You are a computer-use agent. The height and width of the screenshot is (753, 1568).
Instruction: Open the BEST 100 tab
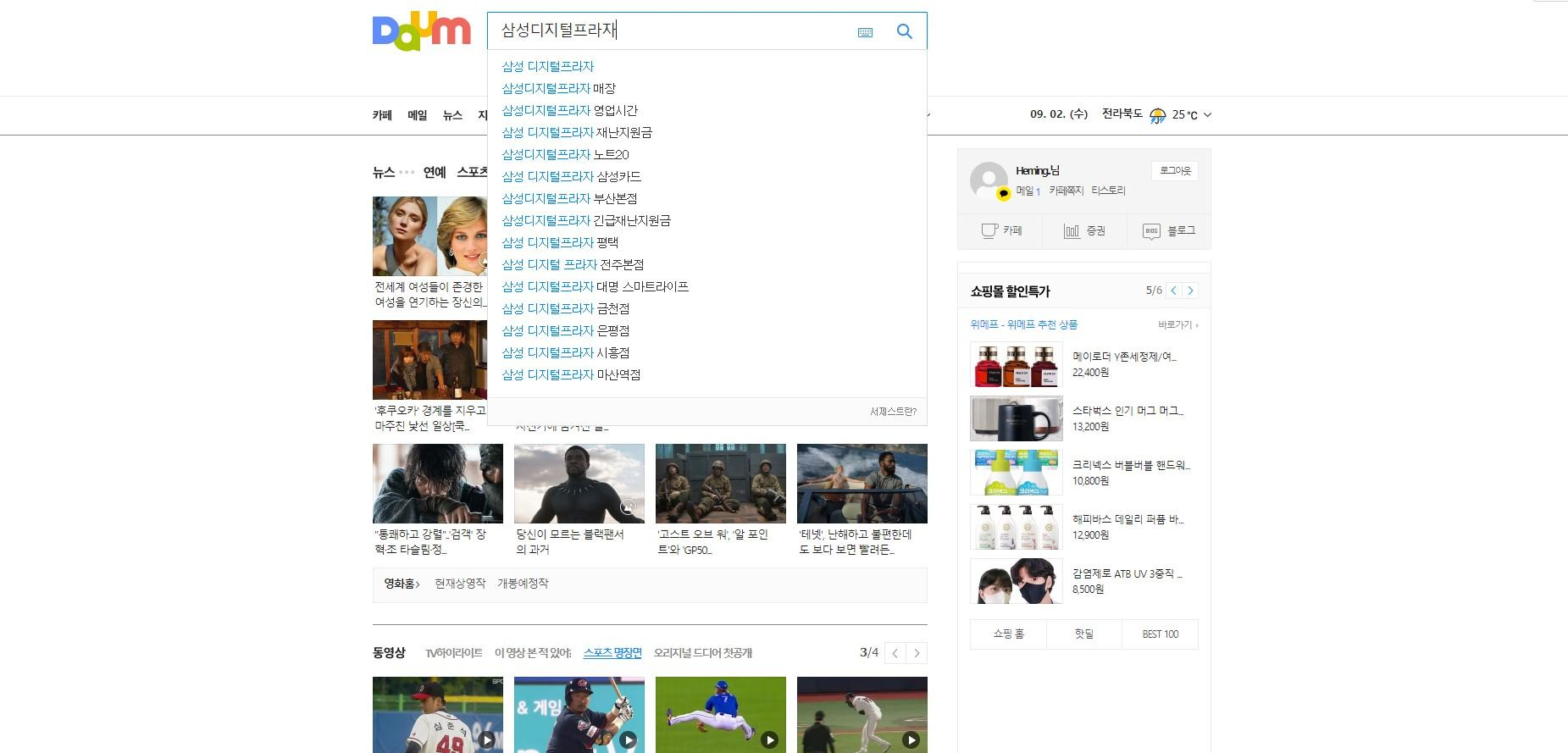(1160, 634)
